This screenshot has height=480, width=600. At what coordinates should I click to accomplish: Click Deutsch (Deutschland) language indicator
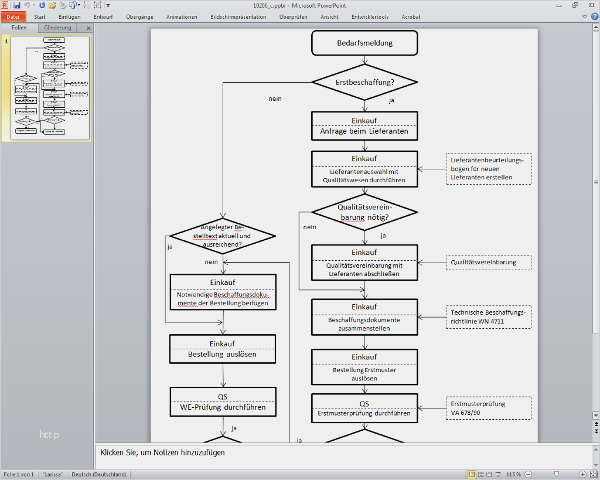[99, 475]
